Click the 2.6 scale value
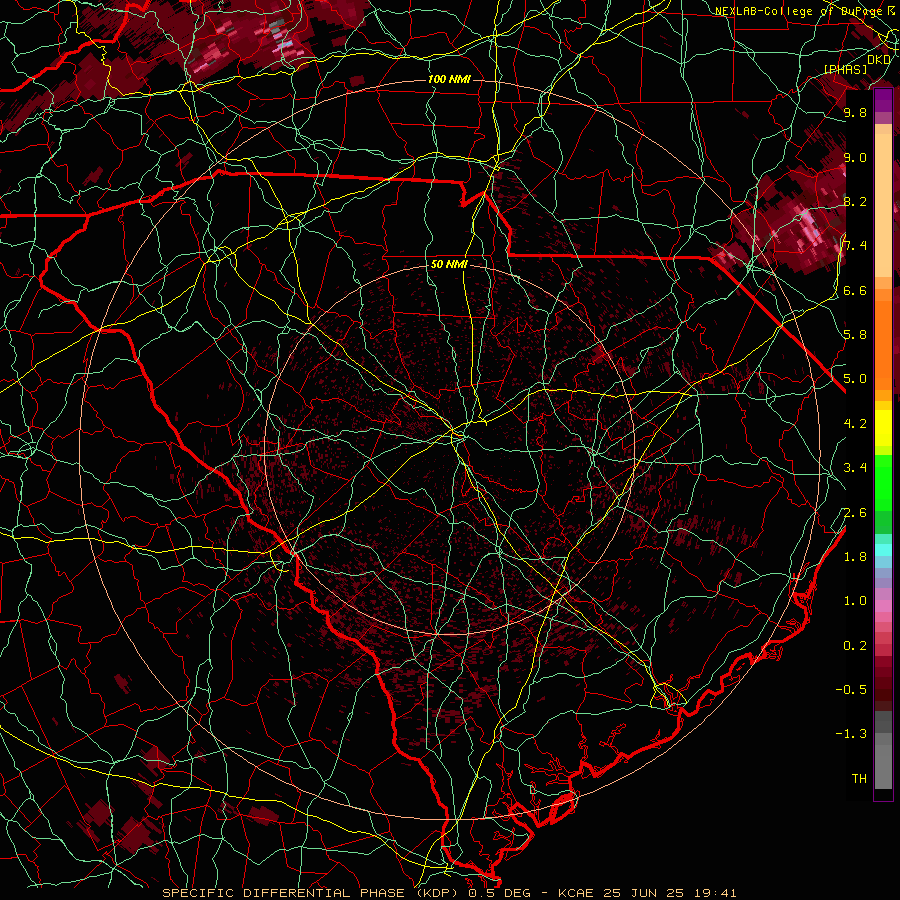Screen dimensions: 900x900 pos(855,512)
